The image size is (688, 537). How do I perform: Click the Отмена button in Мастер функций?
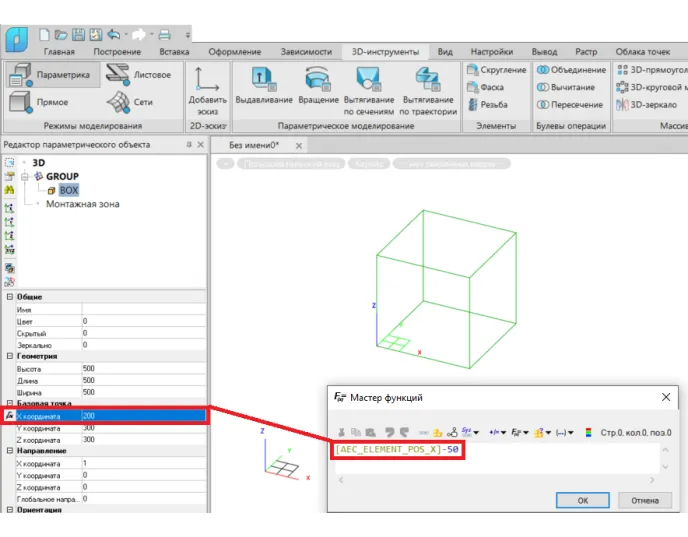point(645,500)
